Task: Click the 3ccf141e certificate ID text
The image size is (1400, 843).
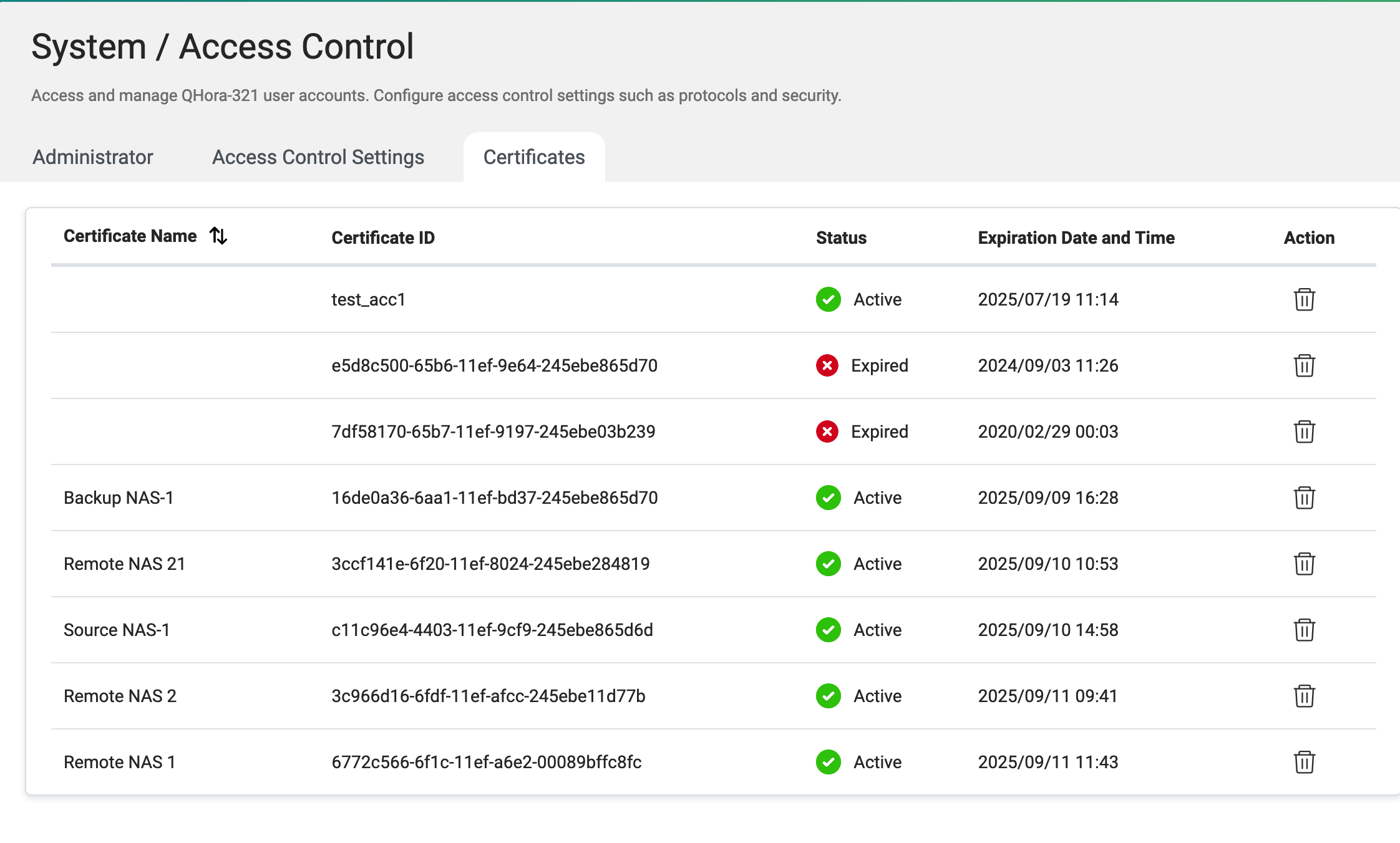Action: (x=490, y=564)
